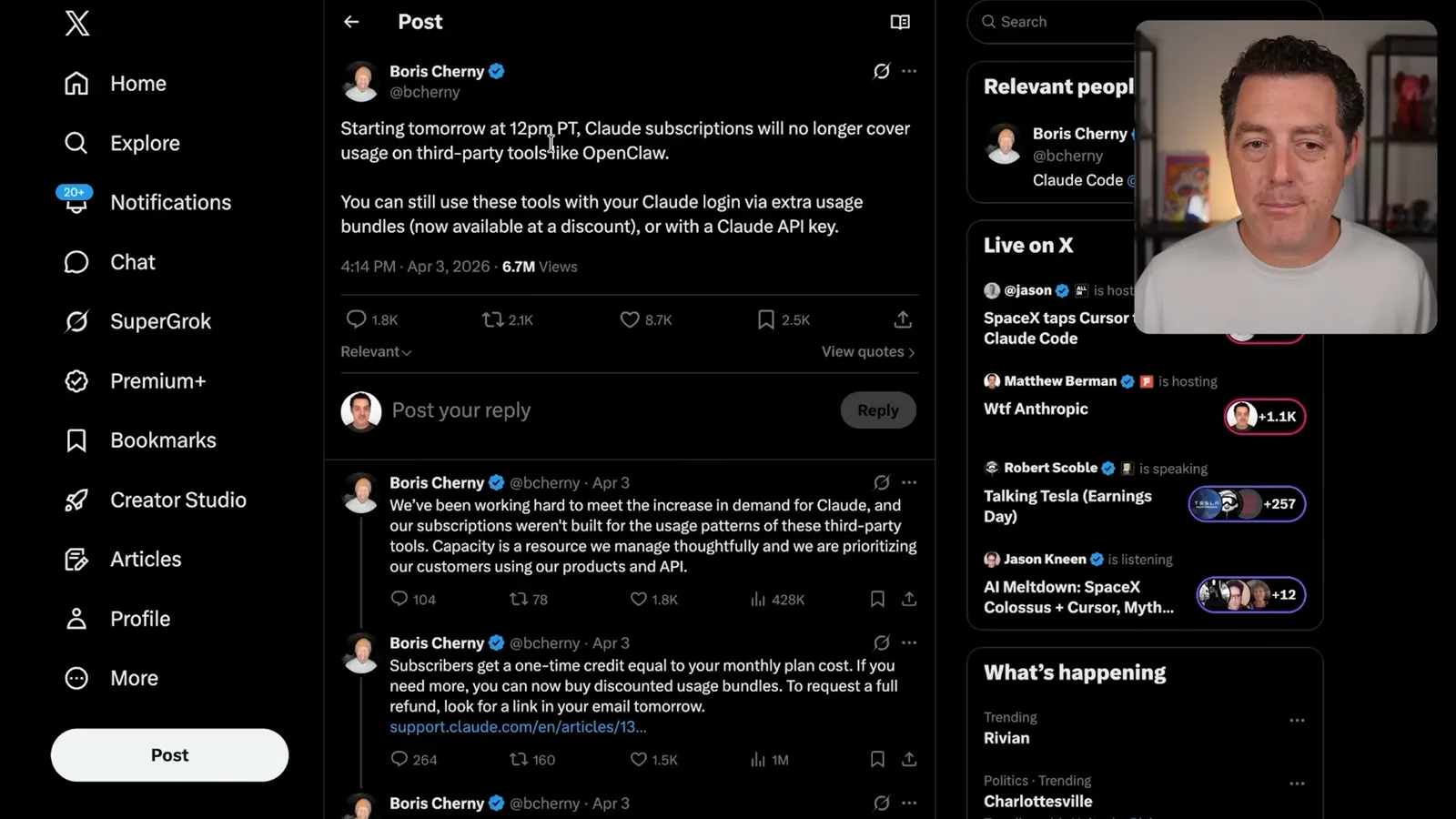
Task: Join the Wtf Anthropic live space
Action: tap(1265, 416)
